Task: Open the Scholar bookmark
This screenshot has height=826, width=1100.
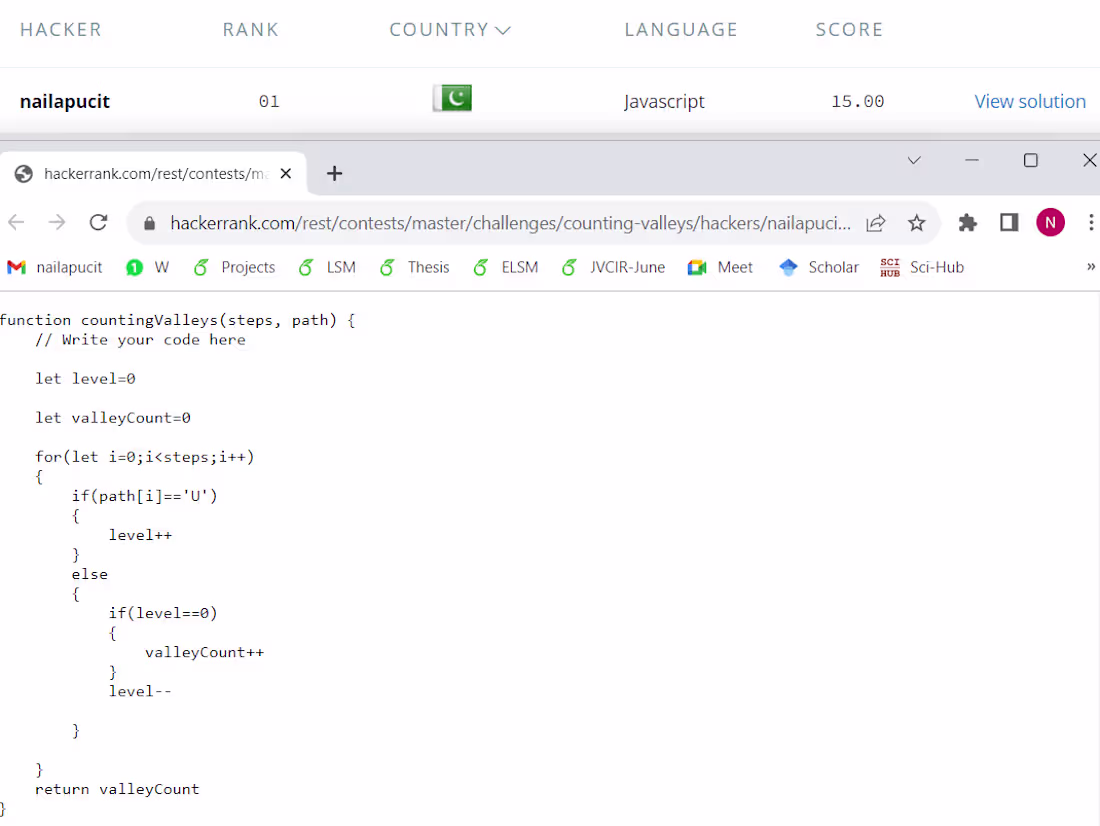Action: pos(818,267)
